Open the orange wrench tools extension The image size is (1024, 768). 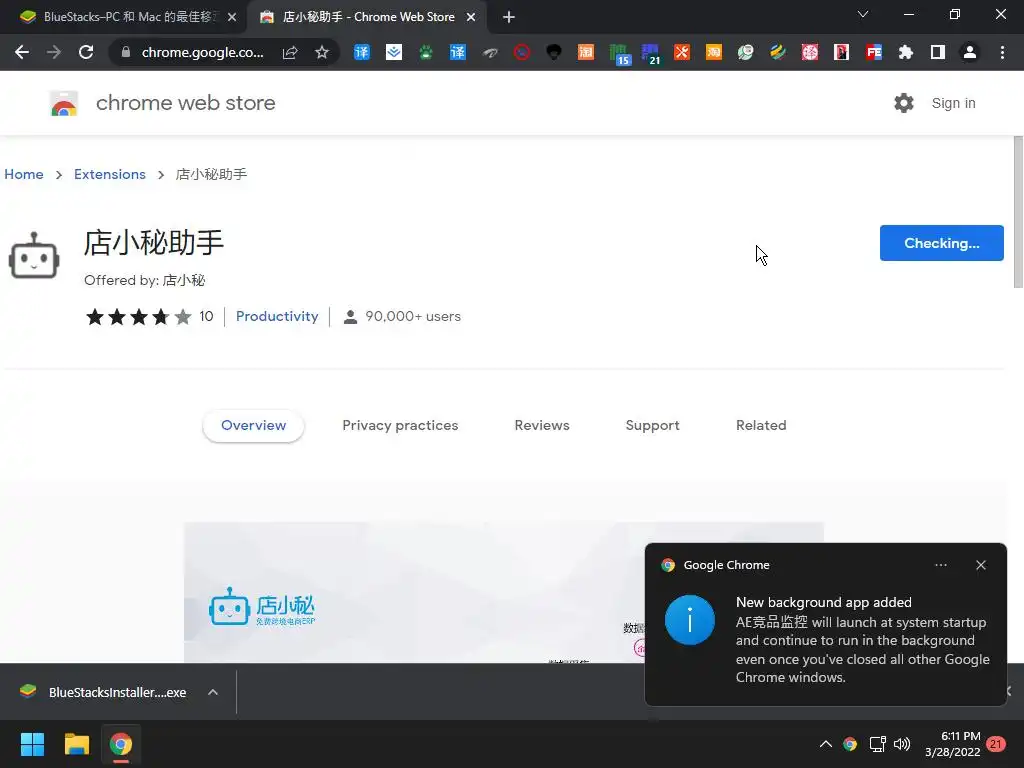pos(682,52)
